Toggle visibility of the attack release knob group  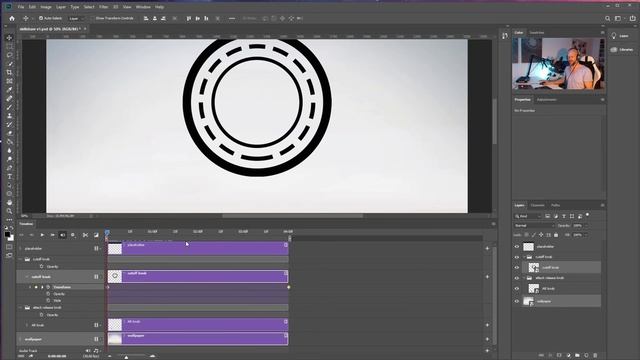(517, 278)
